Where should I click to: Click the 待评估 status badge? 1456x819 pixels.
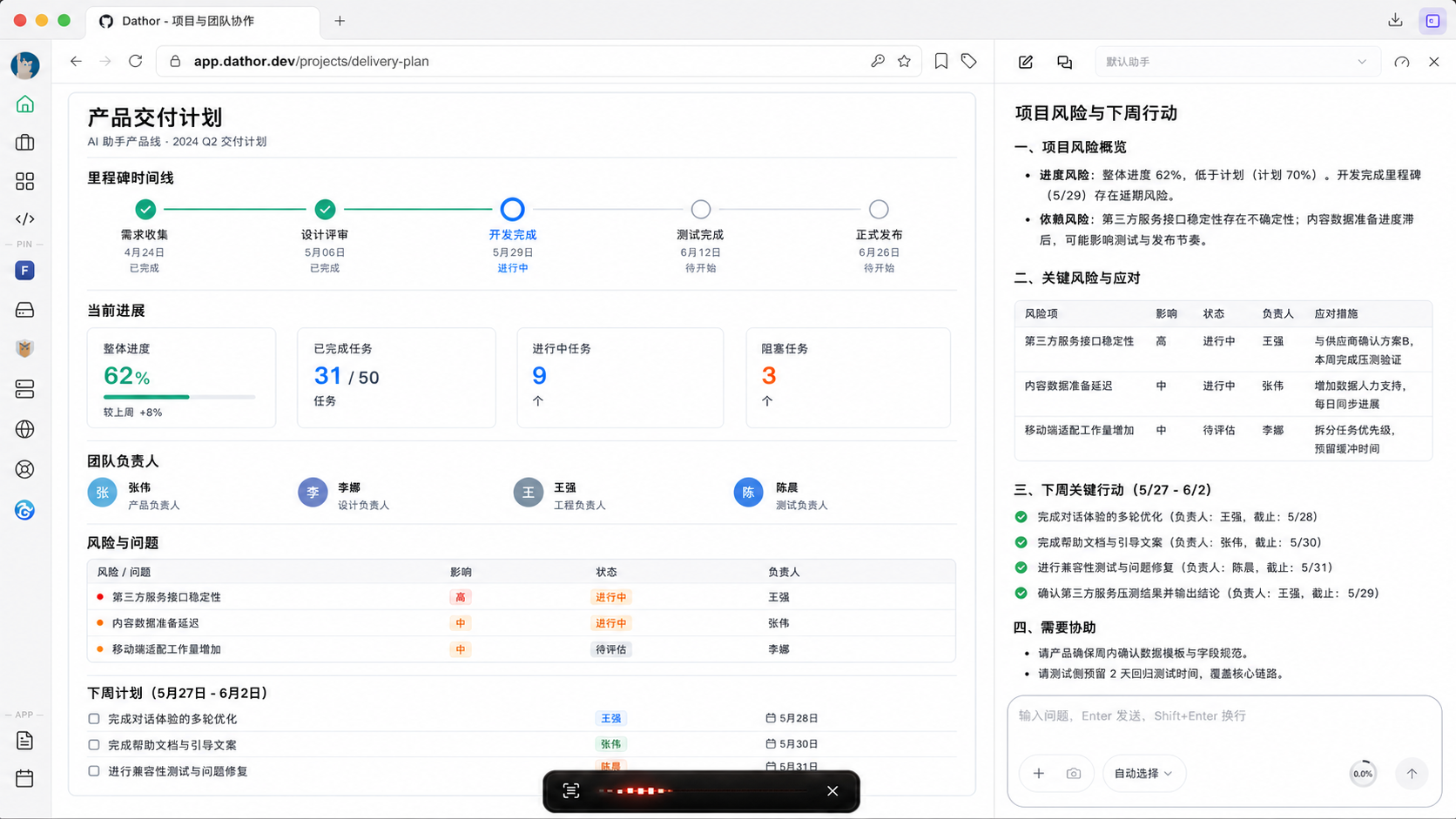click(610, 649)
